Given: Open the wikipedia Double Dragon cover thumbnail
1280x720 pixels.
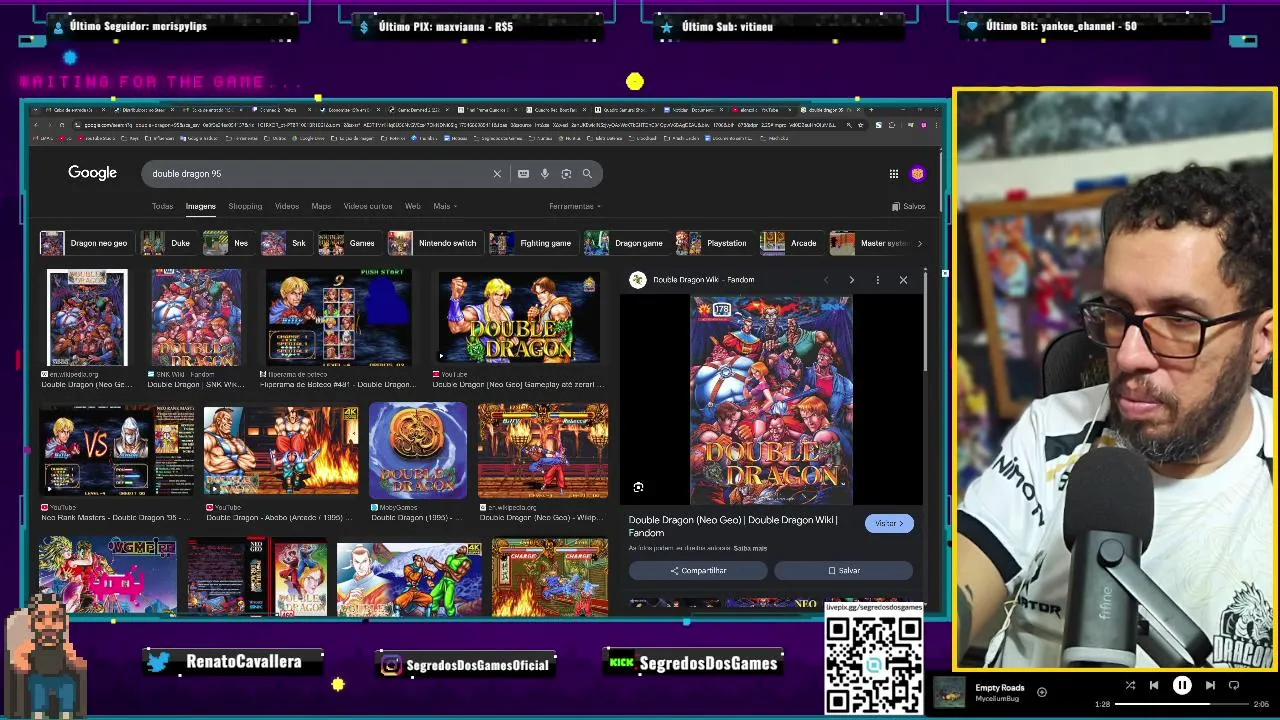Looking at the screenshot, I should click(x=87, y=318).
